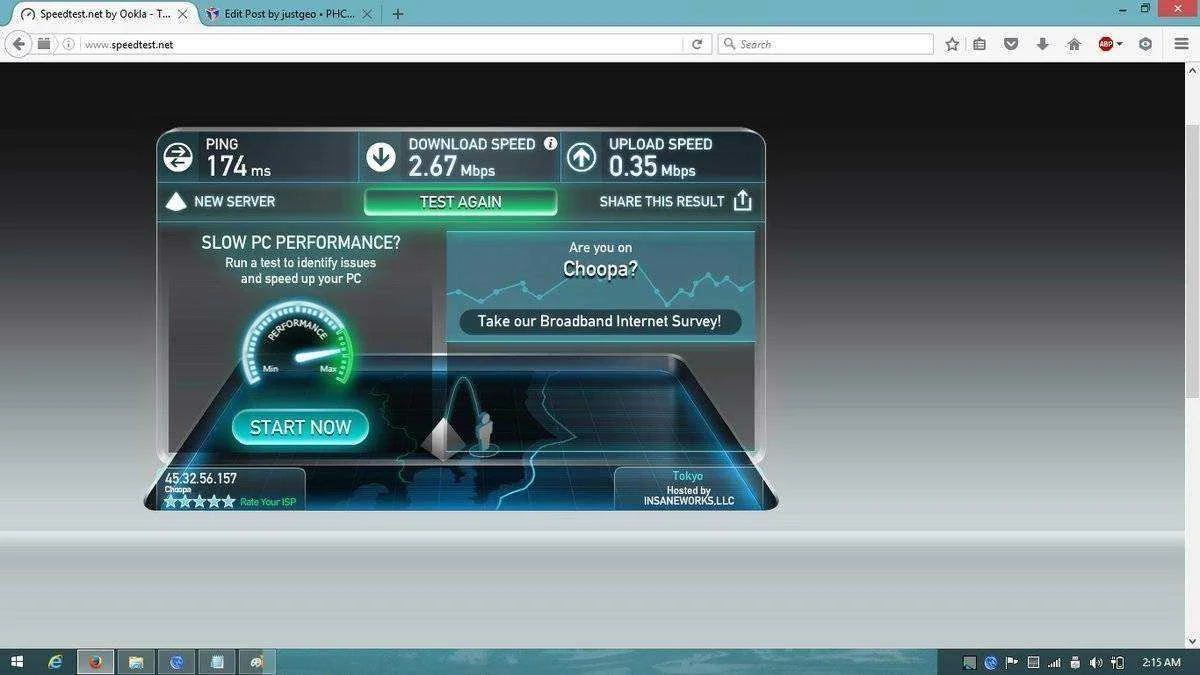1200x675 pixels.
Task: Click Hosted by INSANEWORKS,LLC text
Action: tap(688, 495)
